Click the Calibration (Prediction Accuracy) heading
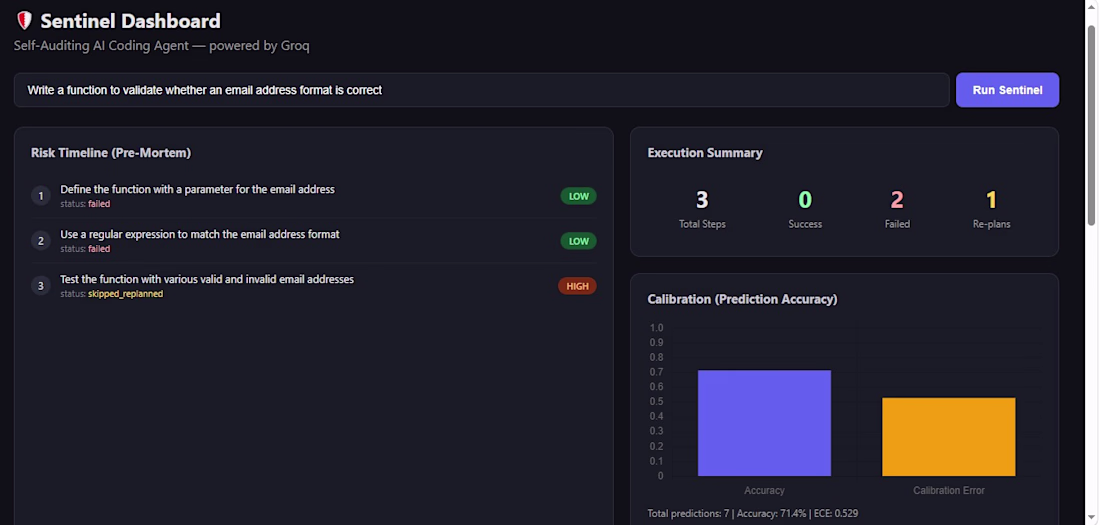The height and width of the screenshot is (525, 1100). tap(742, 299)
